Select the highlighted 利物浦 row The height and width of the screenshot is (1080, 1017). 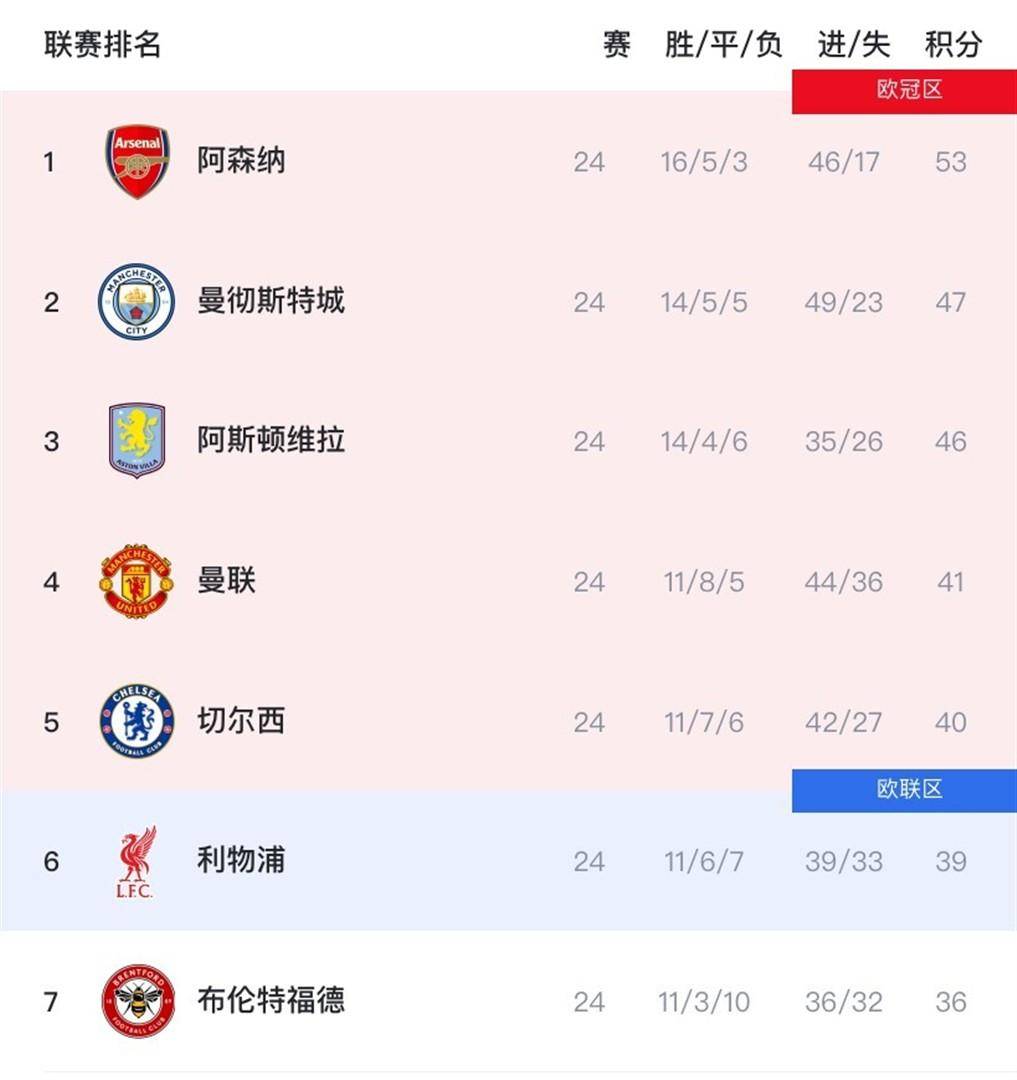click(x=500, y=861)
